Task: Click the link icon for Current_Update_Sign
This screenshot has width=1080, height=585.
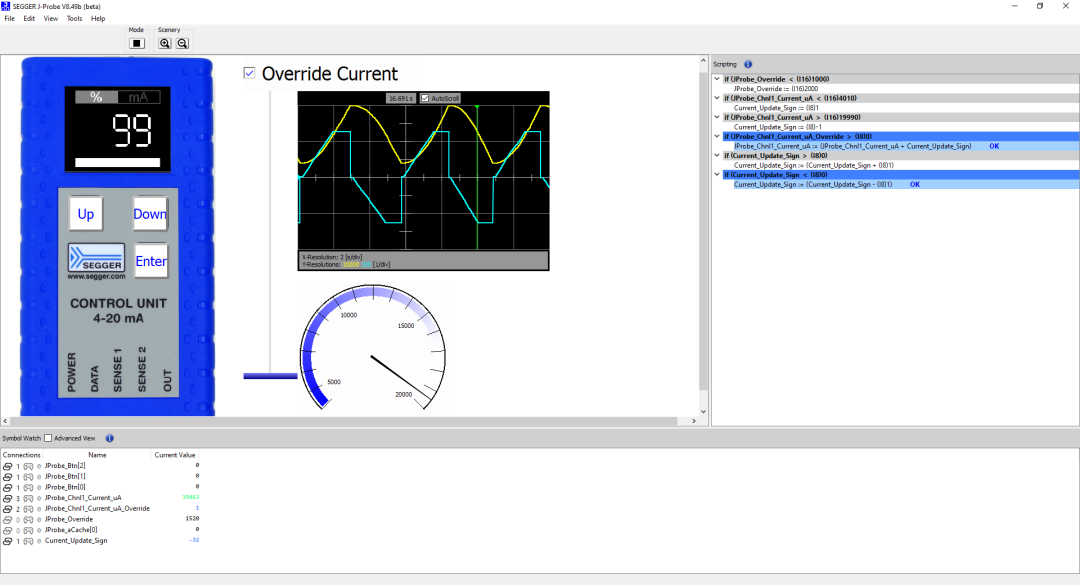Action: click(8, 541)
